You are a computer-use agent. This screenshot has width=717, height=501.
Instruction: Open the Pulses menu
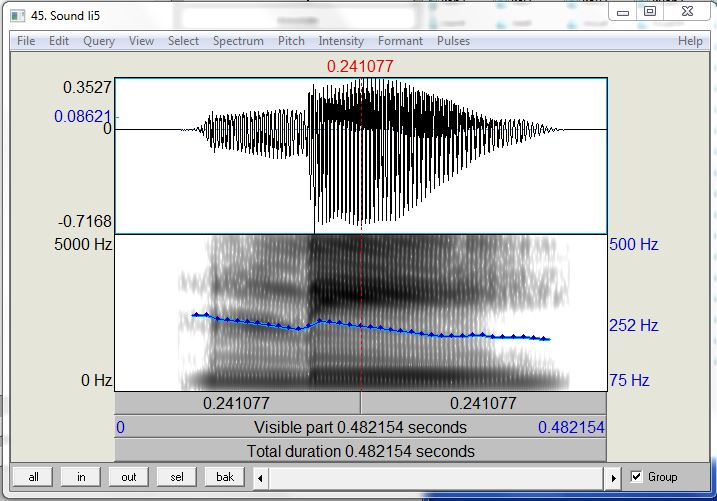tap(453, 41)
